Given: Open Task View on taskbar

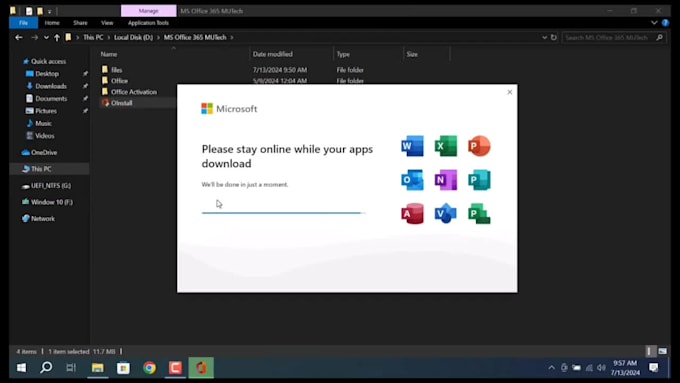Looking at the screenshot, I should (x=71, y=368).
